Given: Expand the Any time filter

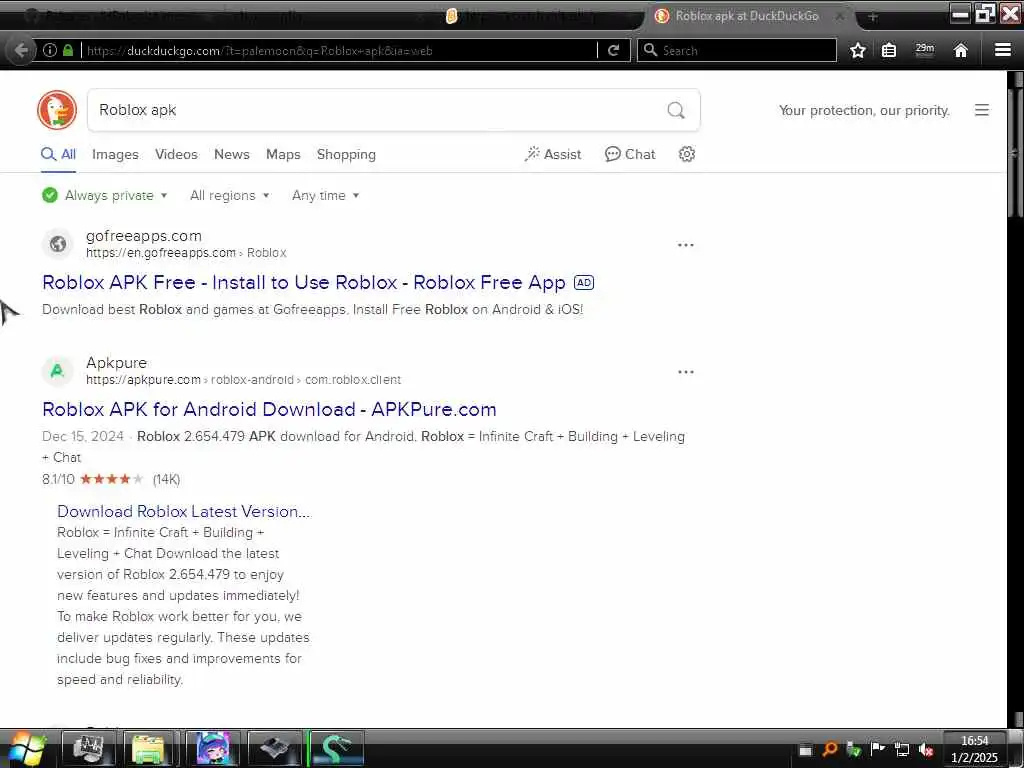Looking at the screenshot, I should (x=326, y=195).
